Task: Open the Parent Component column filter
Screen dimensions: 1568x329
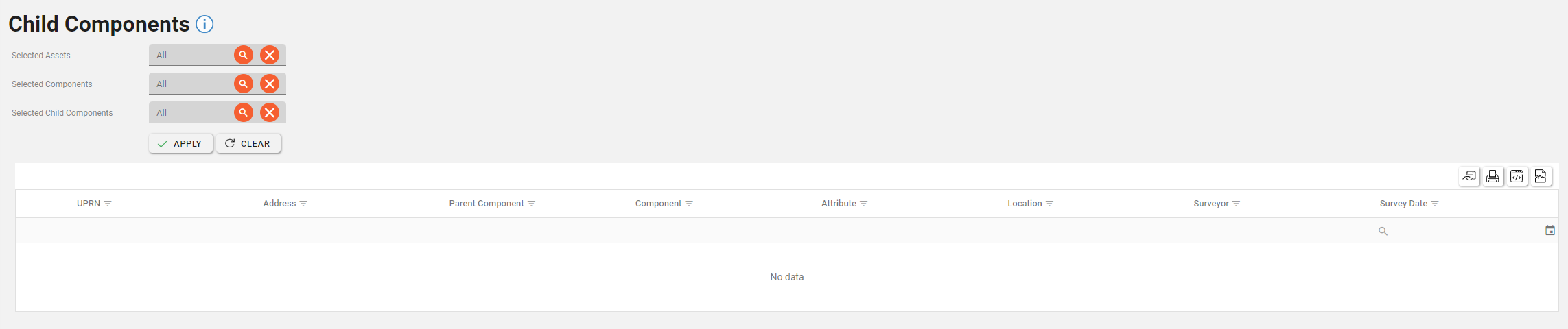Action: tap(531, 204)
